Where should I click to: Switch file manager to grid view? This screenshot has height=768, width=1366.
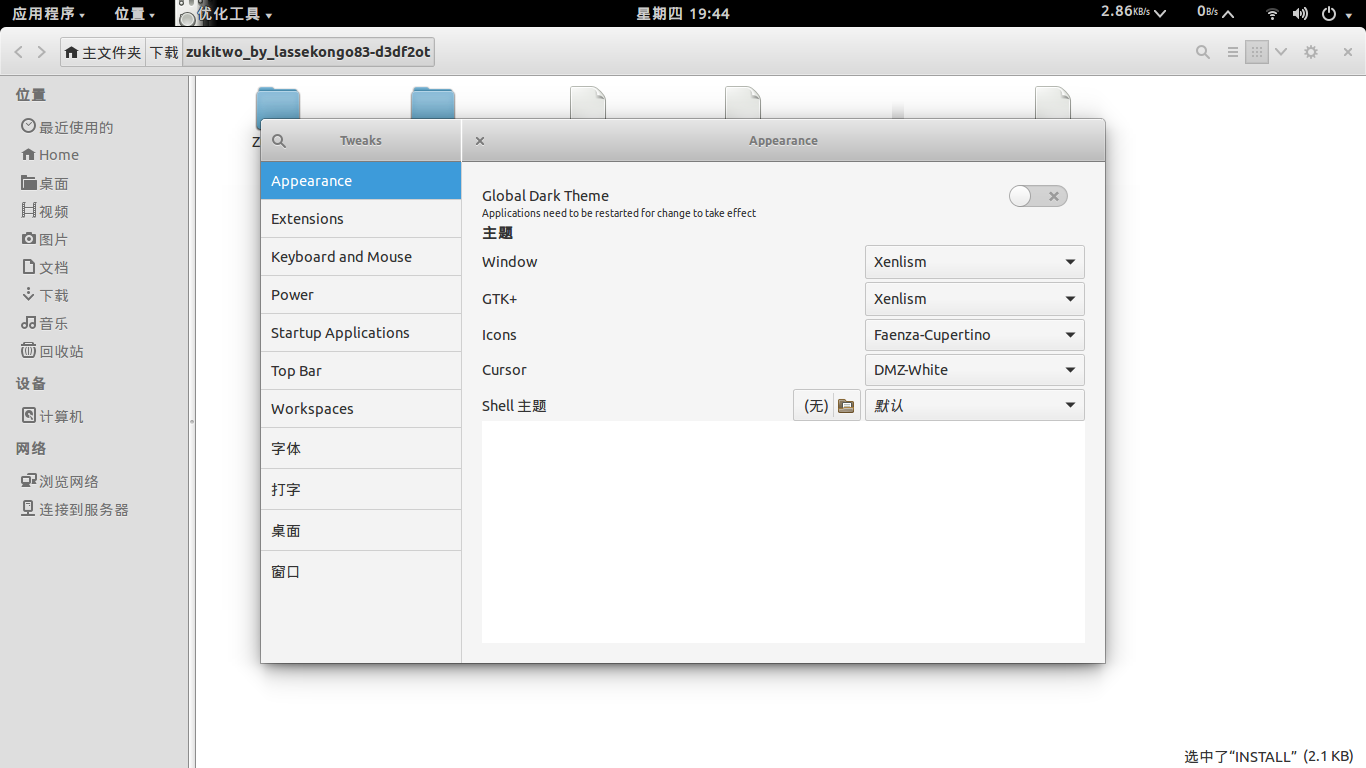pyautogui.click(x=1257, y=52)
